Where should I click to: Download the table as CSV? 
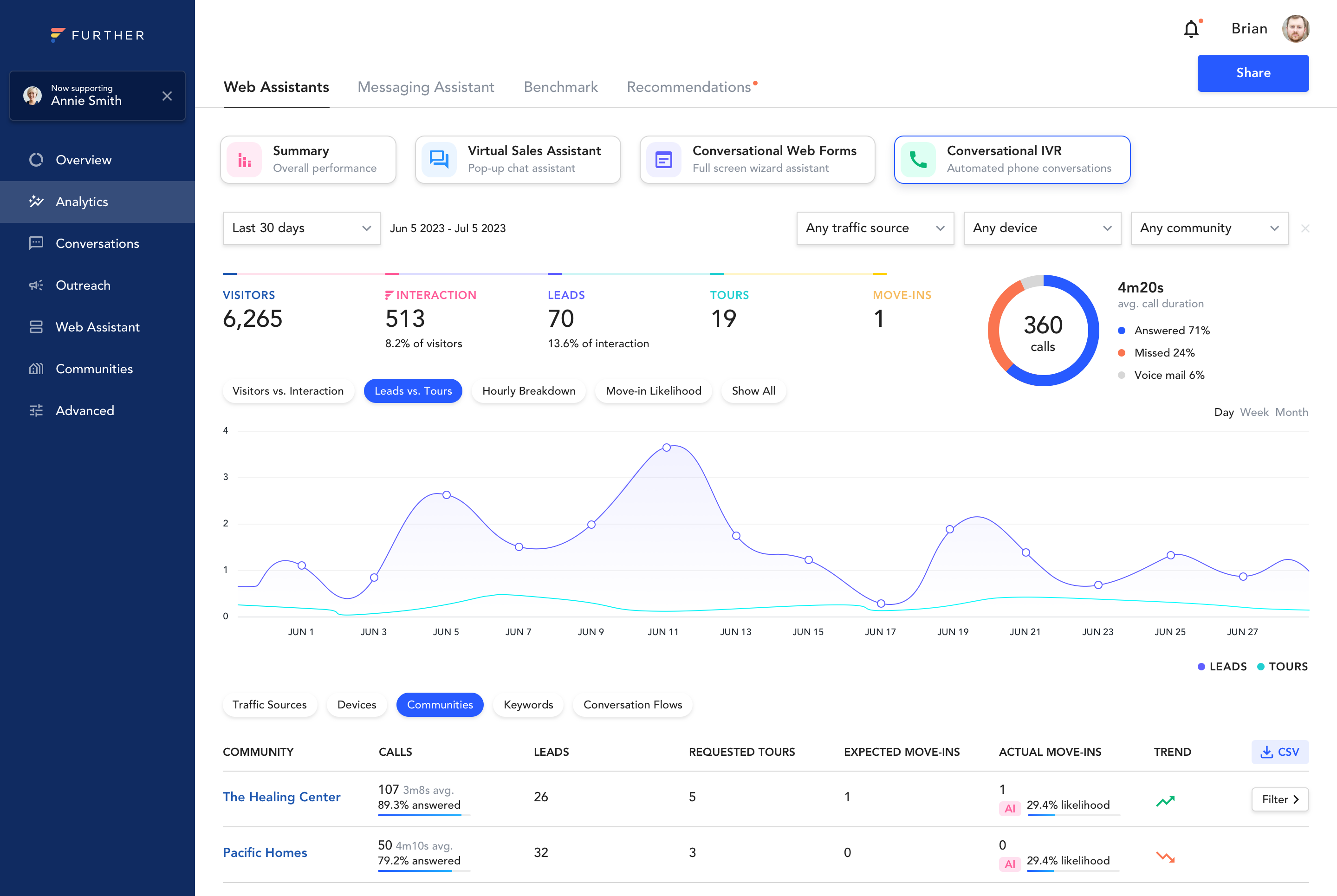tap(1280, 752)
